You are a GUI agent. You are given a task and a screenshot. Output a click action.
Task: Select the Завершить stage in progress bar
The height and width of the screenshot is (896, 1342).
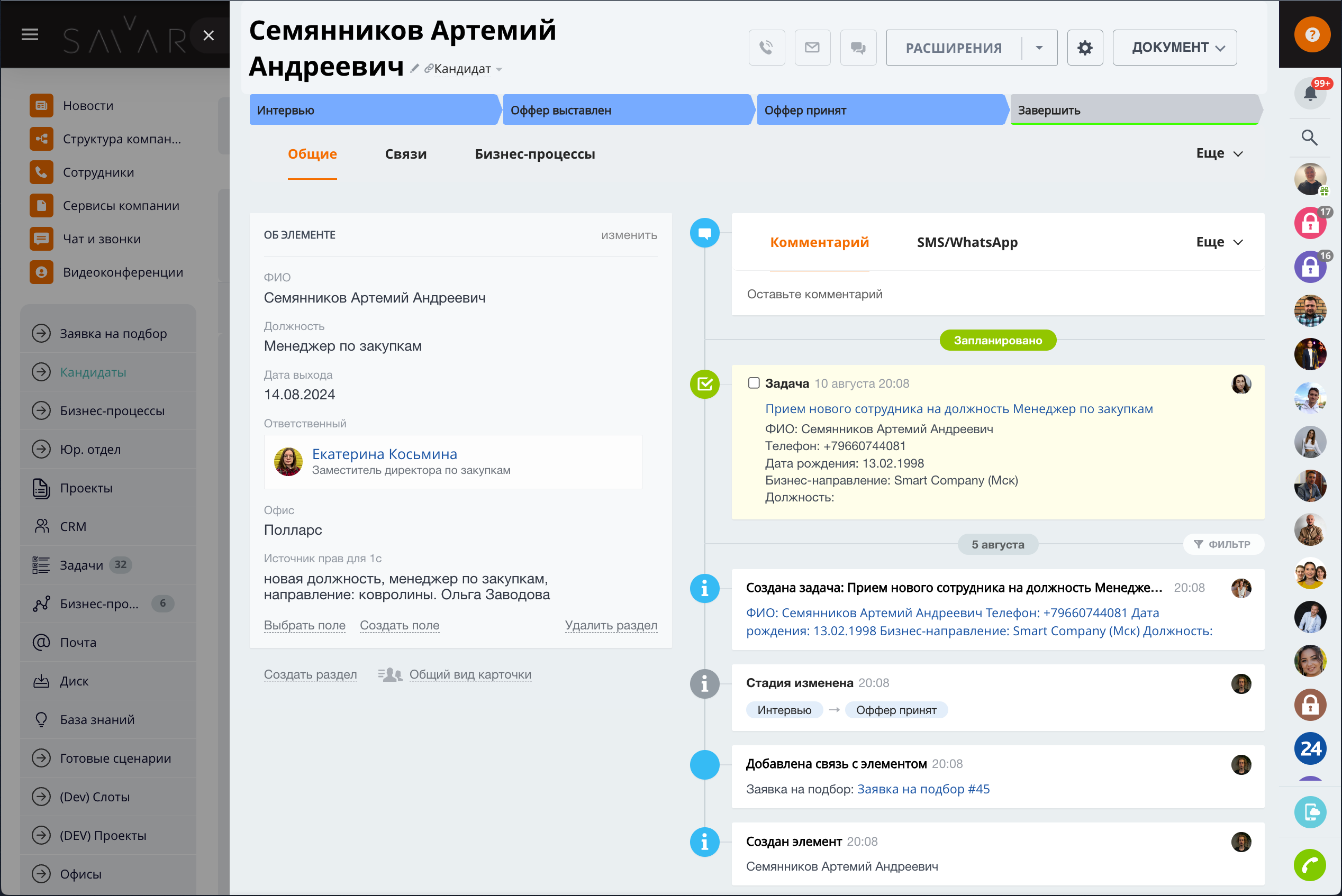coord(1134,109)
